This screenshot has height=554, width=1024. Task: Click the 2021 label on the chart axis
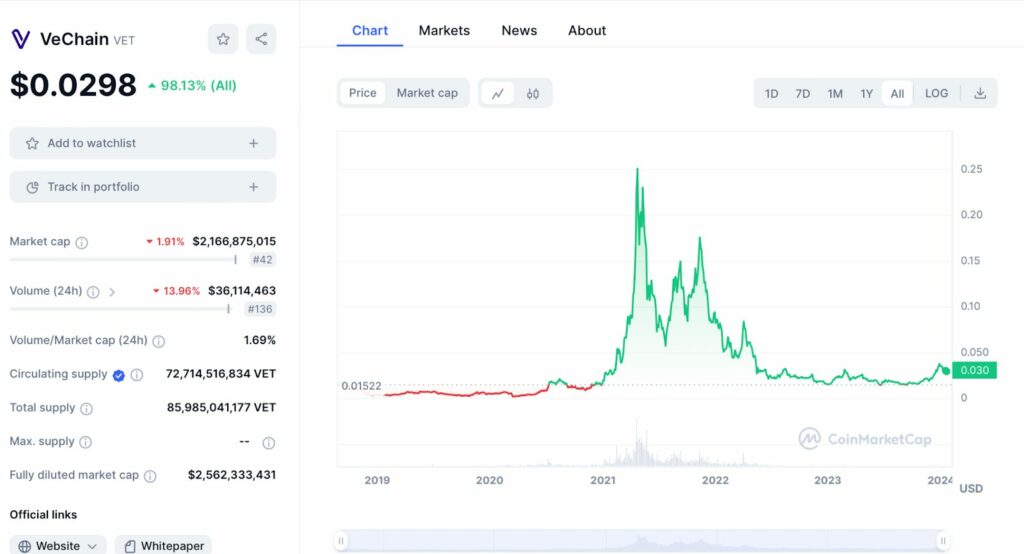(603, 480)
